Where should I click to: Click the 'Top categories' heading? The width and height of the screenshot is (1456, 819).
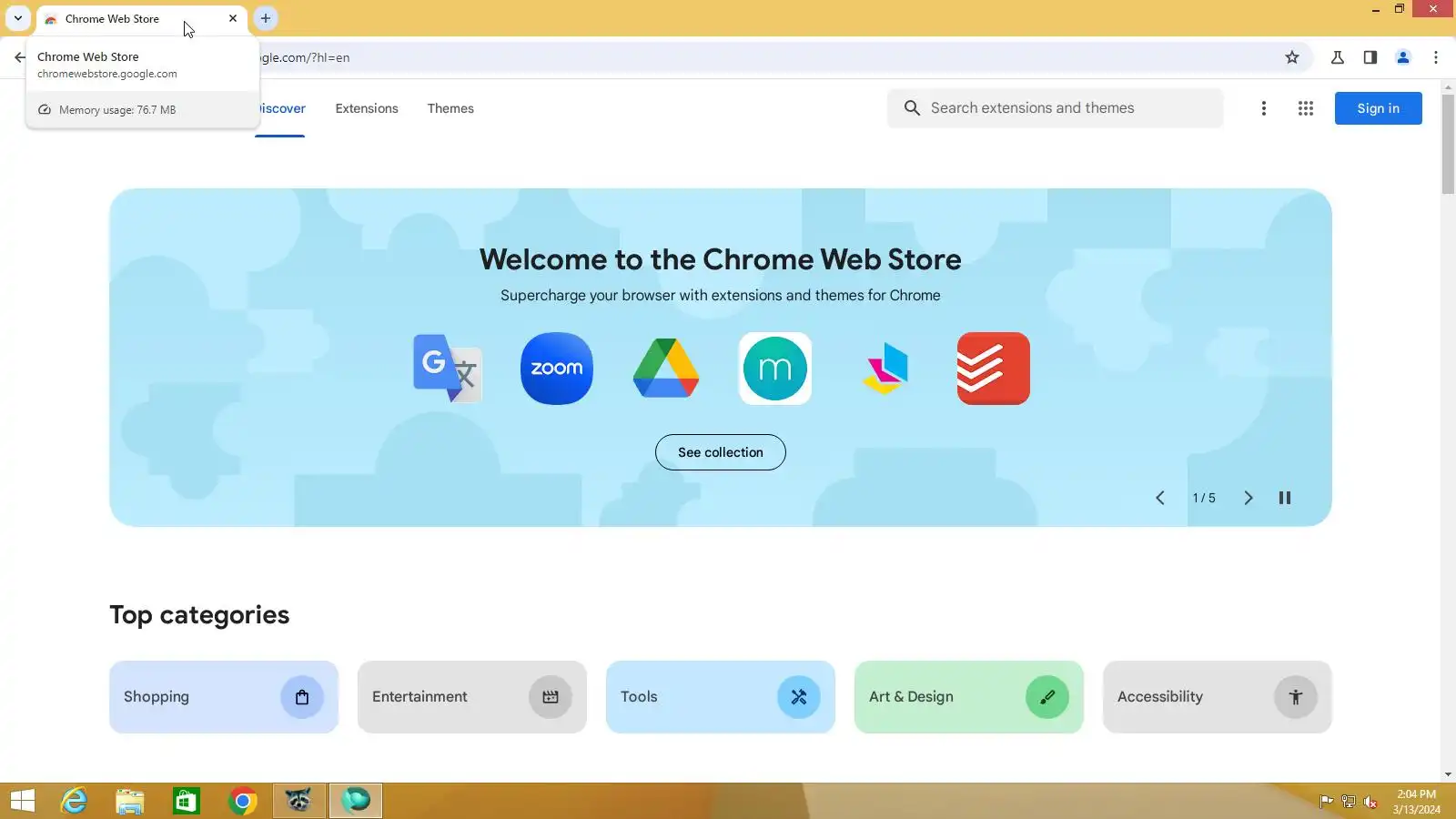click(x=199, y=615)
